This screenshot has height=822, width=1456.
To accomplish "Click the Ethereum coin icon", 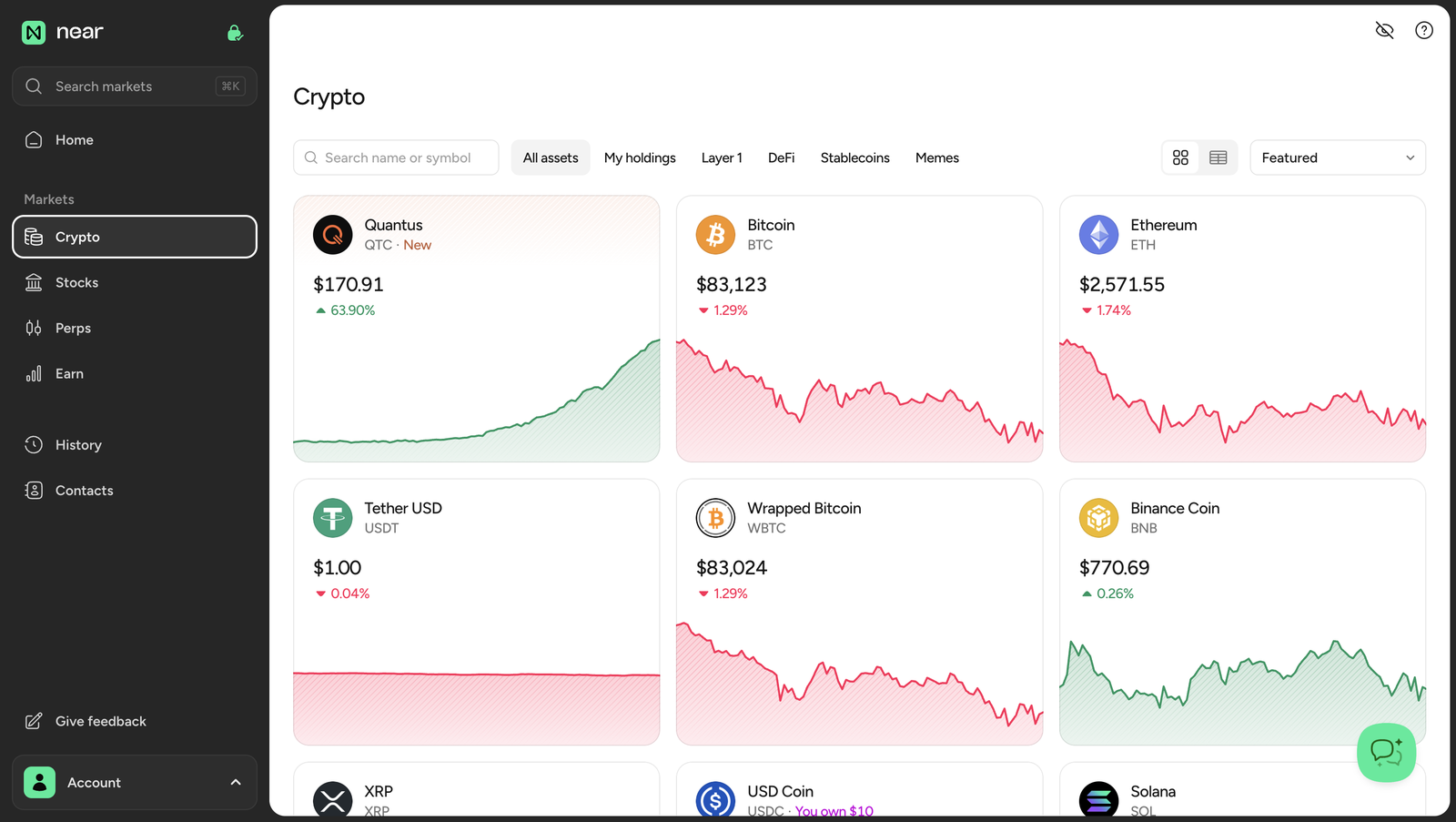I will click(1099, 235).
